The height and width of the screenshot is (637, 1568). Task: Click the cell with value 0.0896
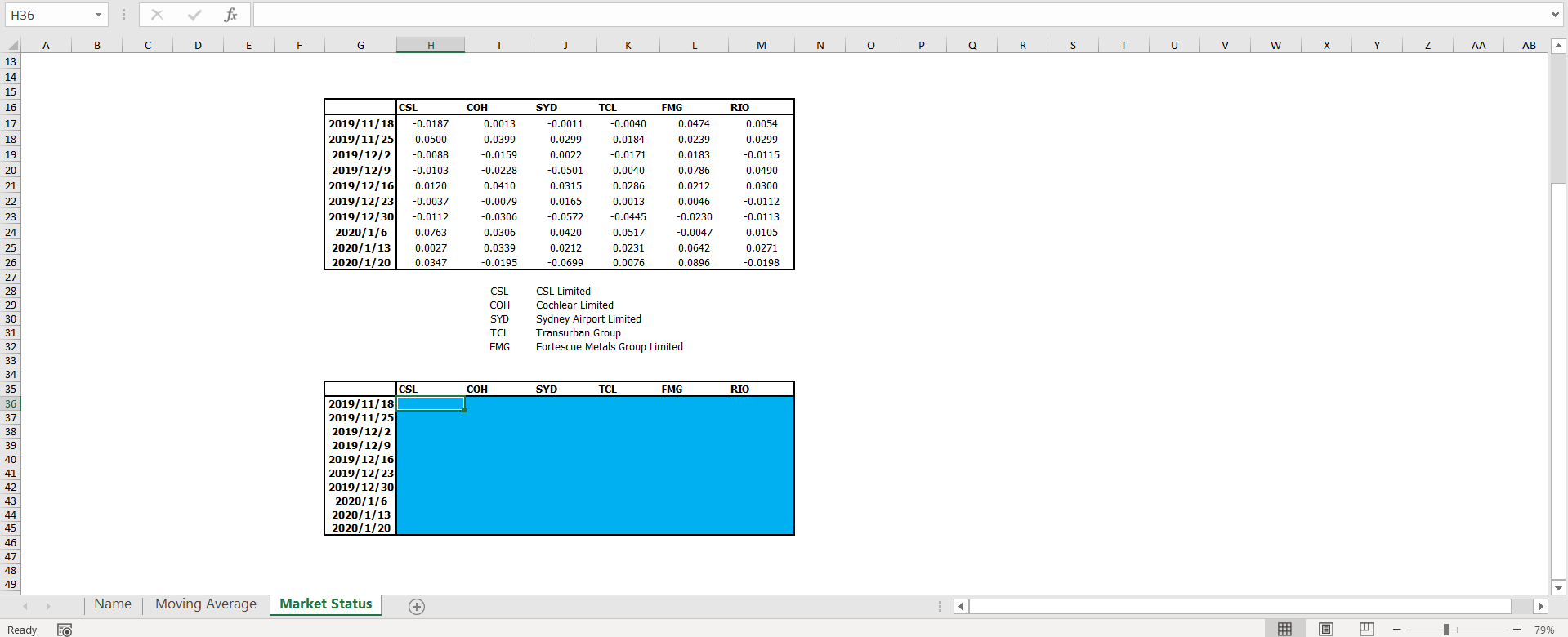(x=694, y=263)
